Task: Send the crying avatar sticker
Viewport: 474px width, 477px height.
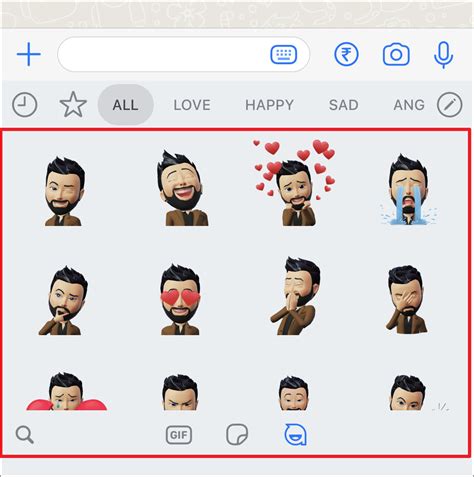Action: [x=408, y=189]
